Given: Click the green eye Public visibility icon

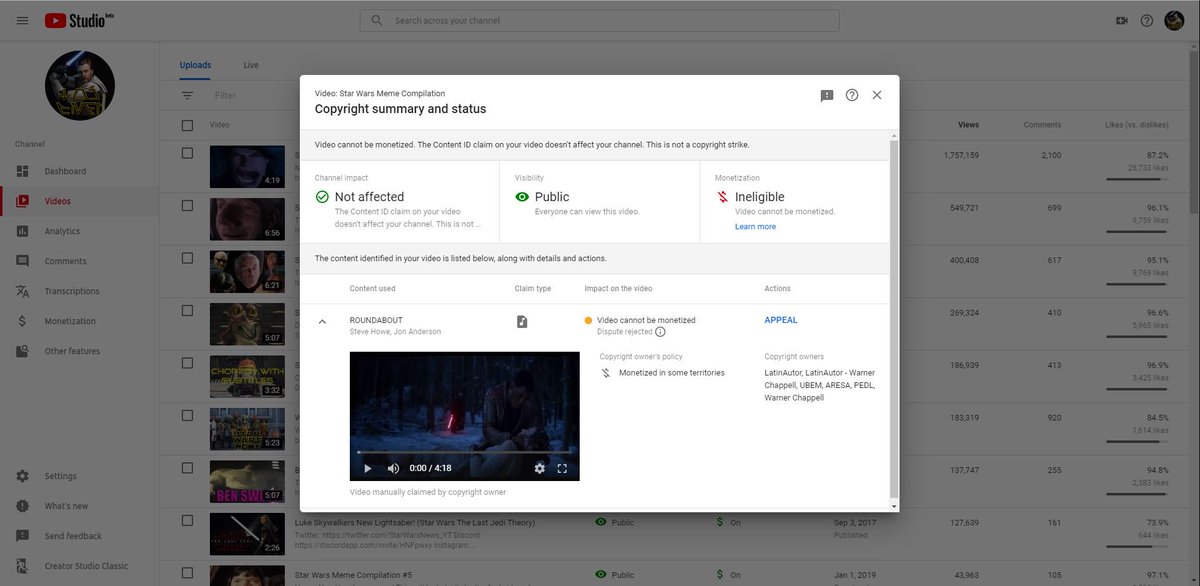Looking at the screenshot, I should click(522, 197).
